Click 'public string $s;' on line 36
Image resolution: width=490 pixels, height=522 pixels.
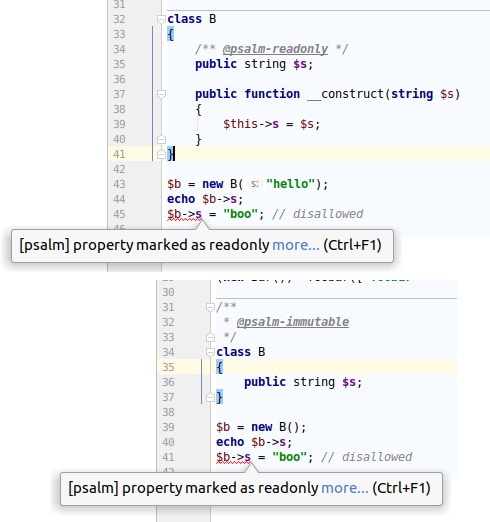303,382
